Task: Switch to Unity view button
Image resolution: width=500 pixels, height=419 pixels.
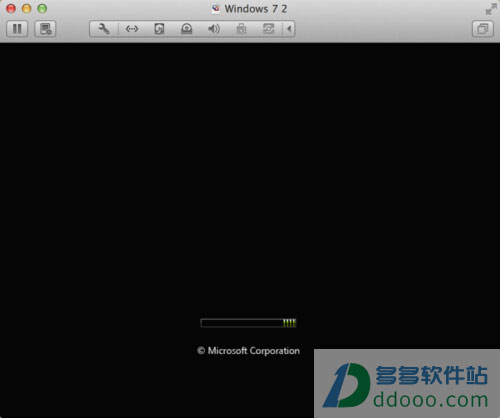Action: (x=483, y=29)
